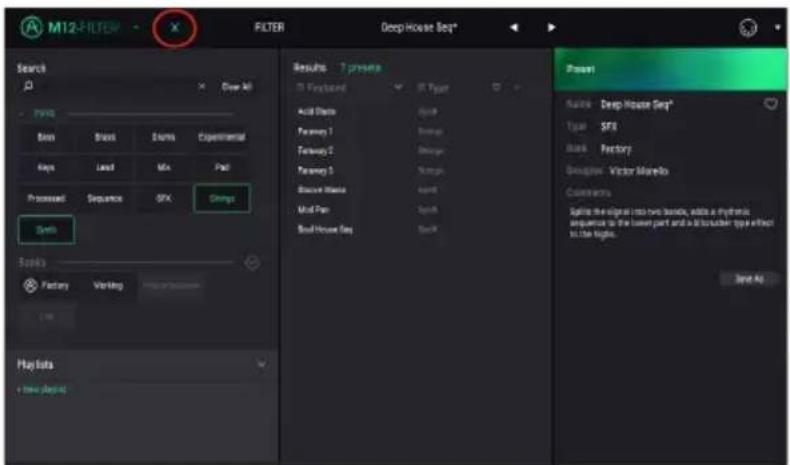Deselect the highlighted Strings type tag
This screenshot has height=465, width=790.
222,198
